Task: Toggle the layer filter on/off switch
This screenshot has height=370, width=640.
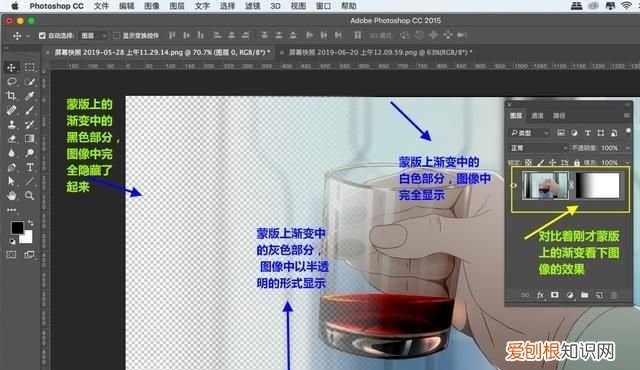Action: click(628, 132)
